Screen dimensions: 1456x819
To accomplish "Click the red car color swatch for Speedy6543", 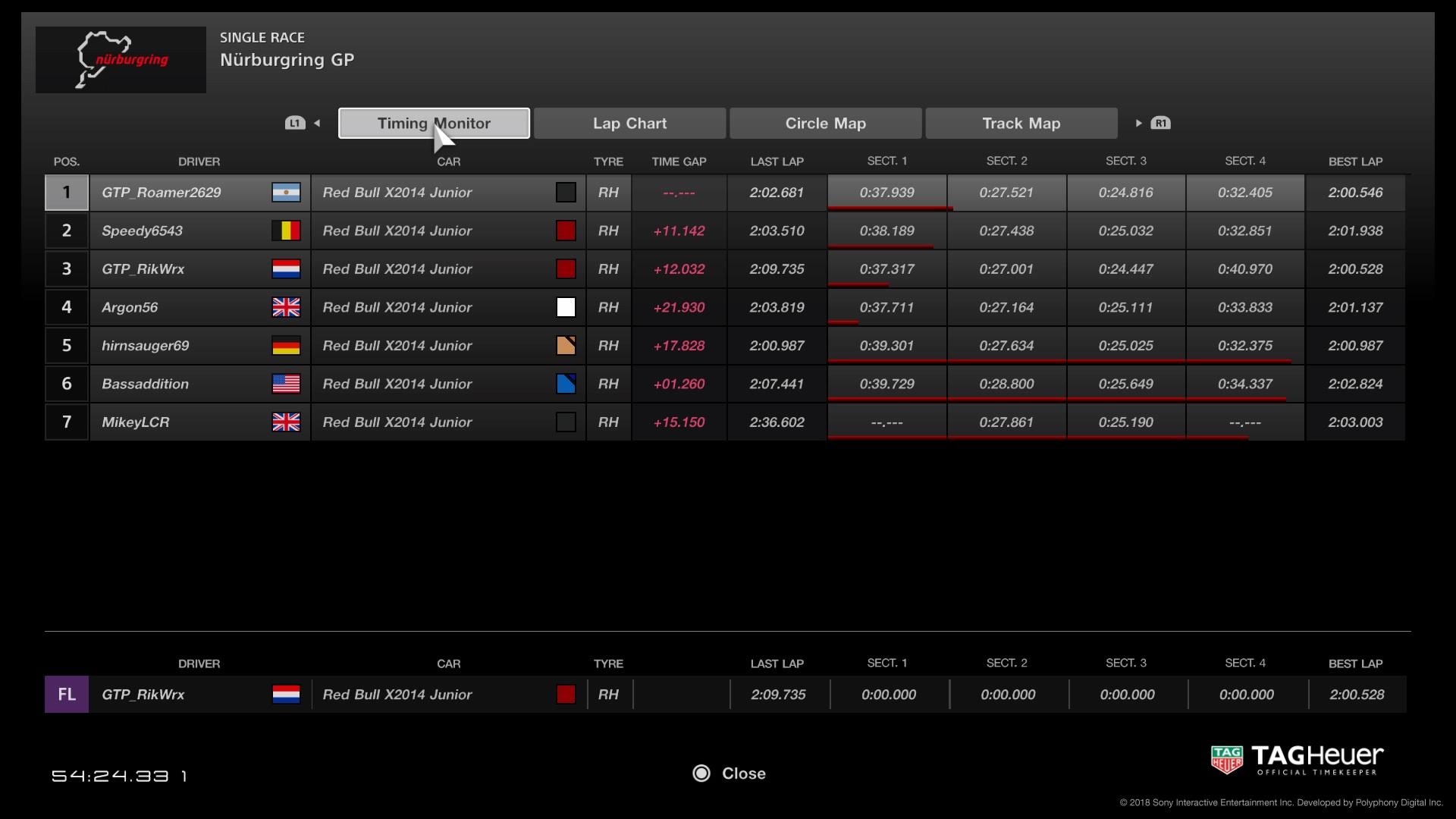I will pyautogui.click(x=566, y=231).
